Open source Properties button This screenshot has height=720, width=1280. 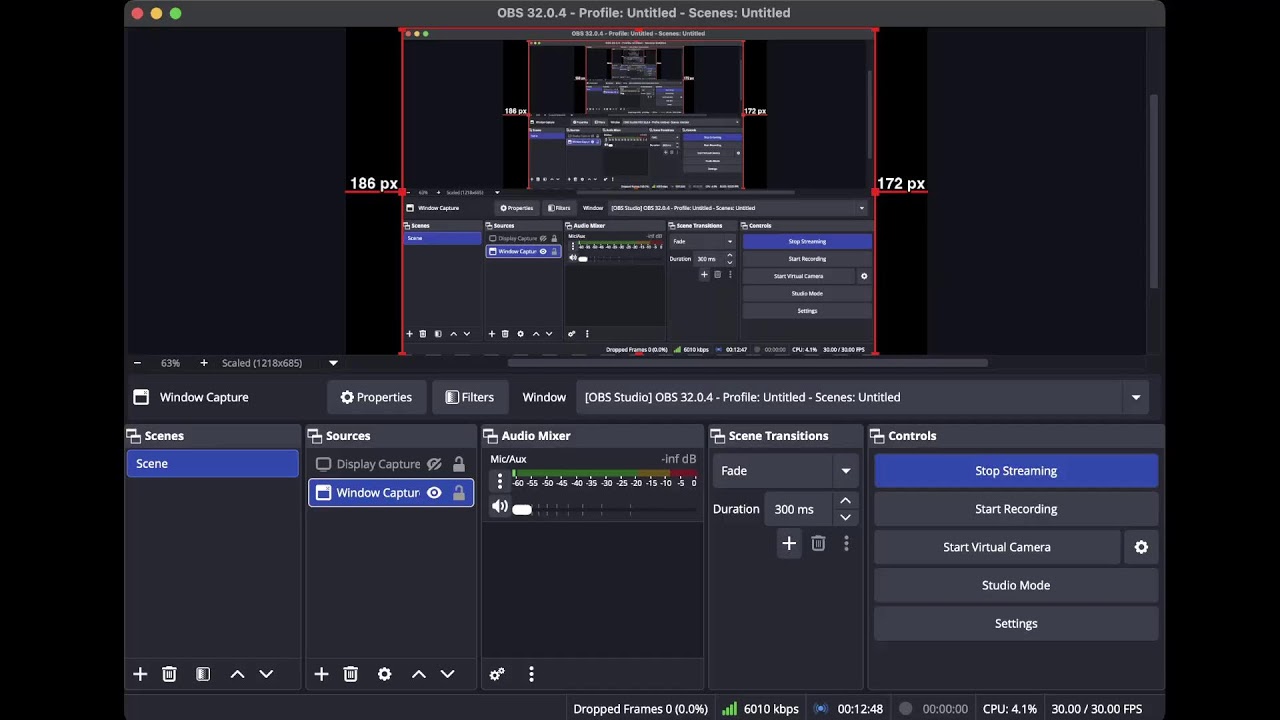(376, 397)
